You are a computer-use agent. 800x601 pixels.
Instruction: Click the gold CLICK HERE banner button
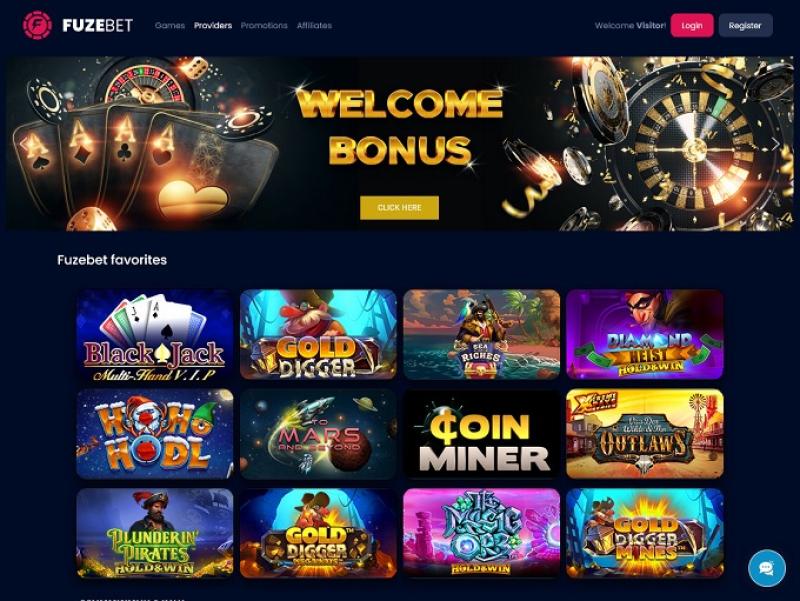[x=399, y=208]
